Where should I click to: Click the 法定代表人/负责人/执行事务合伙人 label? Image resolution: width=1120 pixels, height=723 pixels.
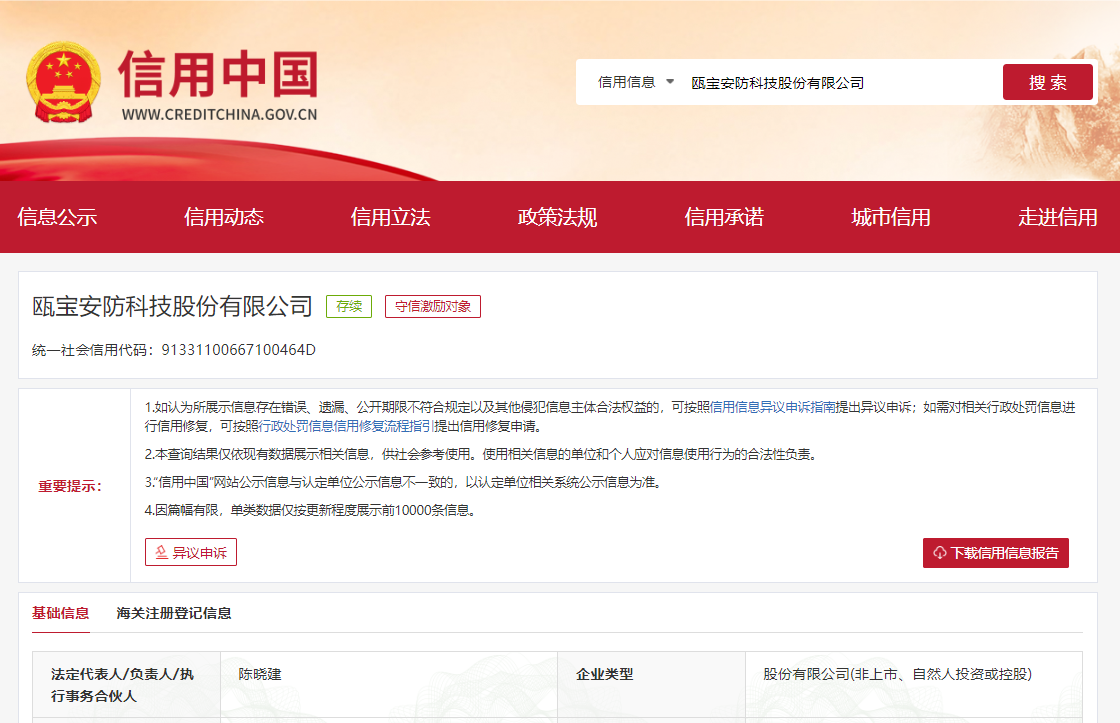point(122,684)
